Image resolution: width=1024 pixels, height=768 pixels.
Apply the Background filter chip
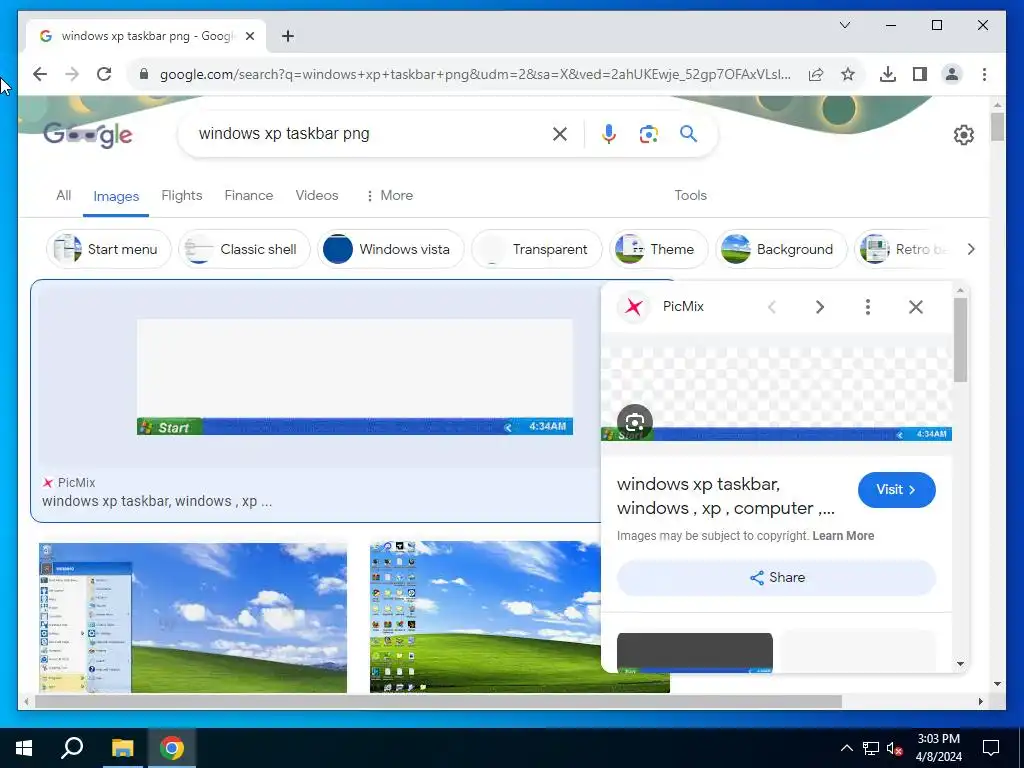point(781,249)
